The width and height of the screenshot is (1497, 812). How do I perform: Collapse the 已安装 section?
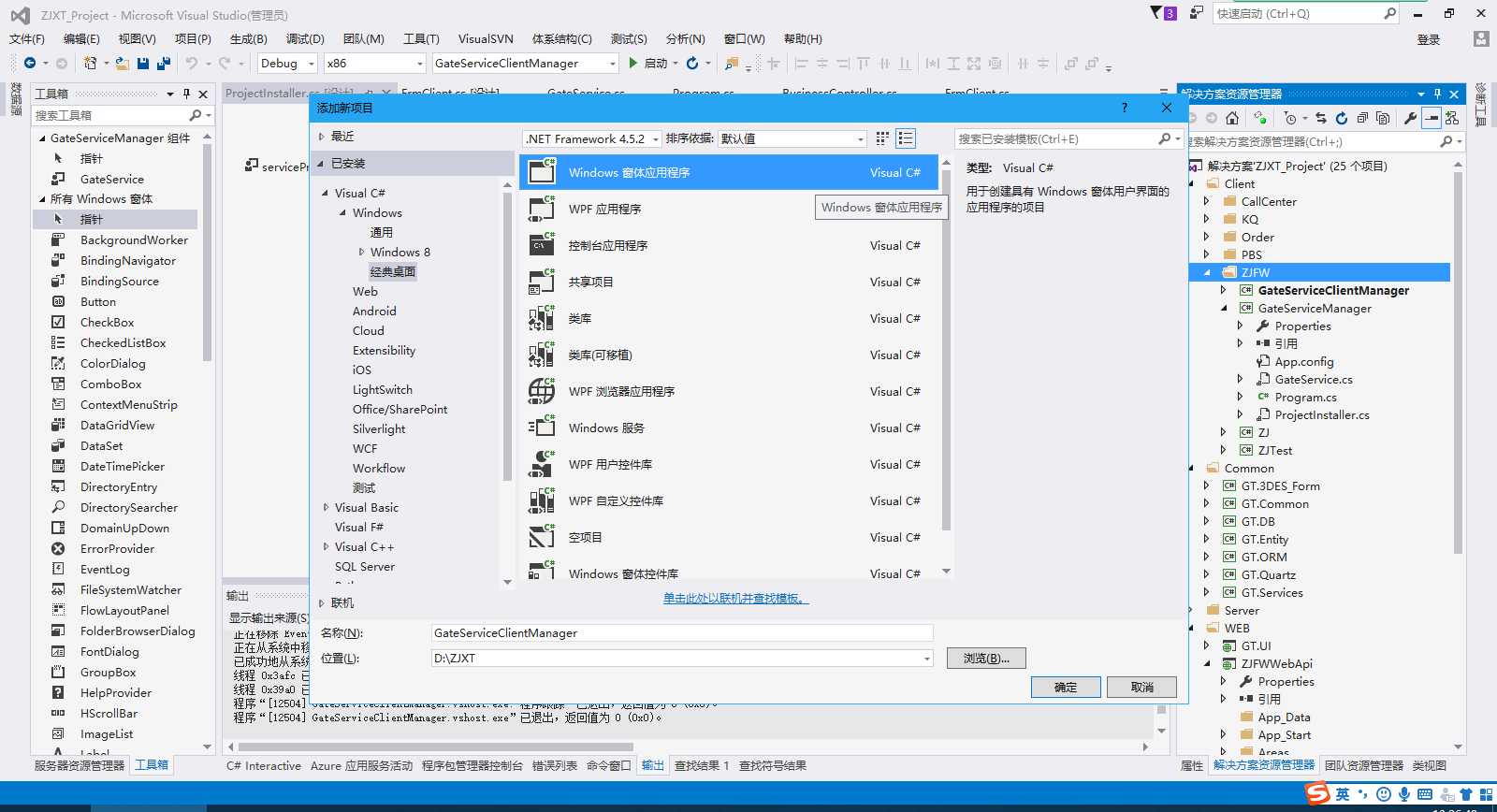pos(322,163)
